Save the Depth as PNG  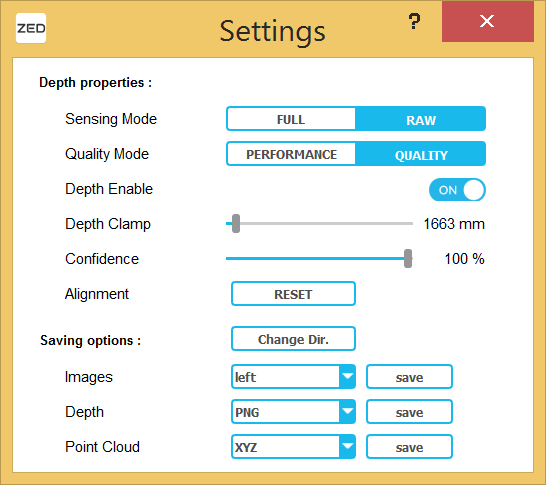click(409, 412)
